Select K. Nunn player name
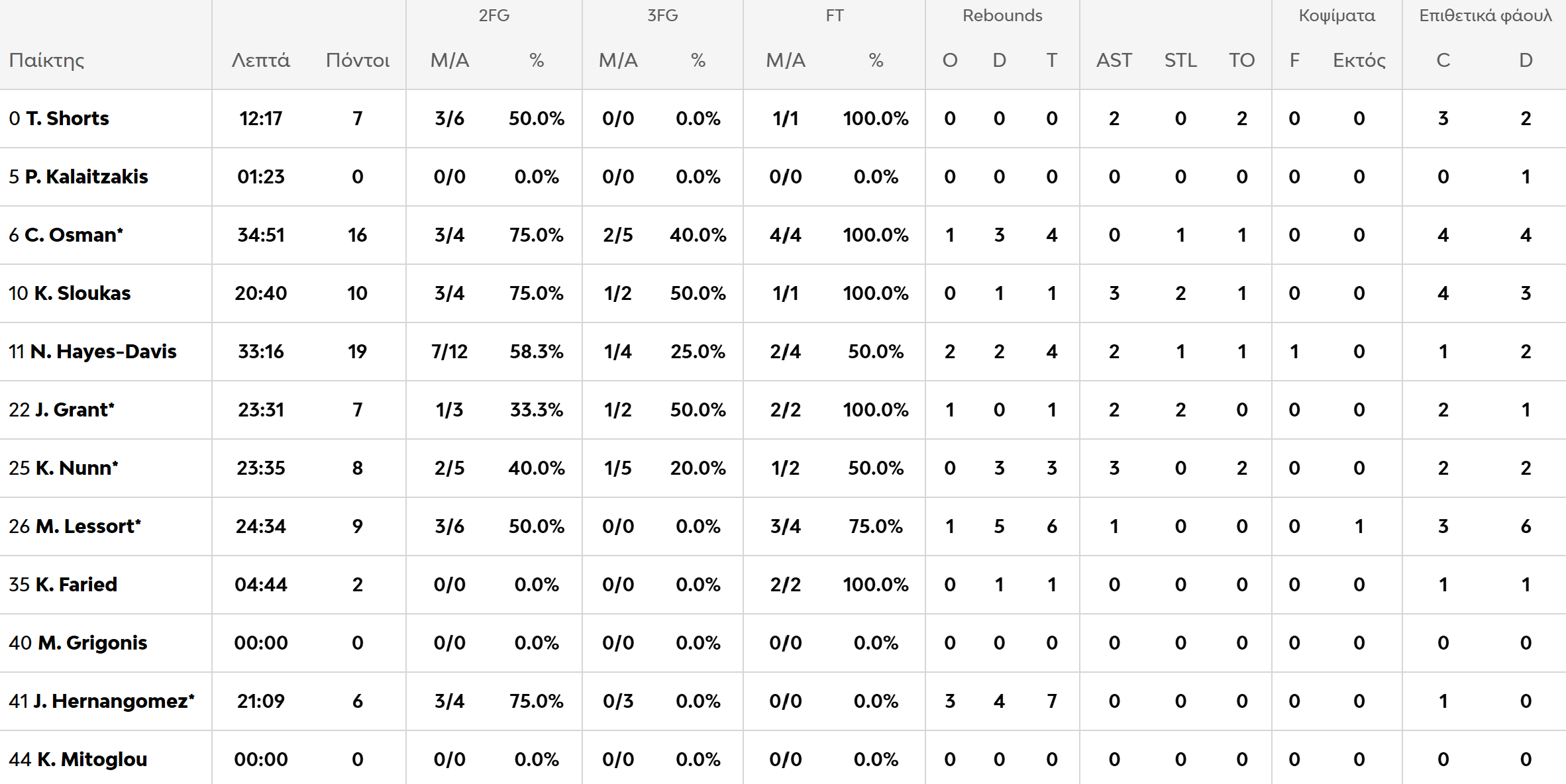The image size is (1566, 784). [x=76, y=468]
